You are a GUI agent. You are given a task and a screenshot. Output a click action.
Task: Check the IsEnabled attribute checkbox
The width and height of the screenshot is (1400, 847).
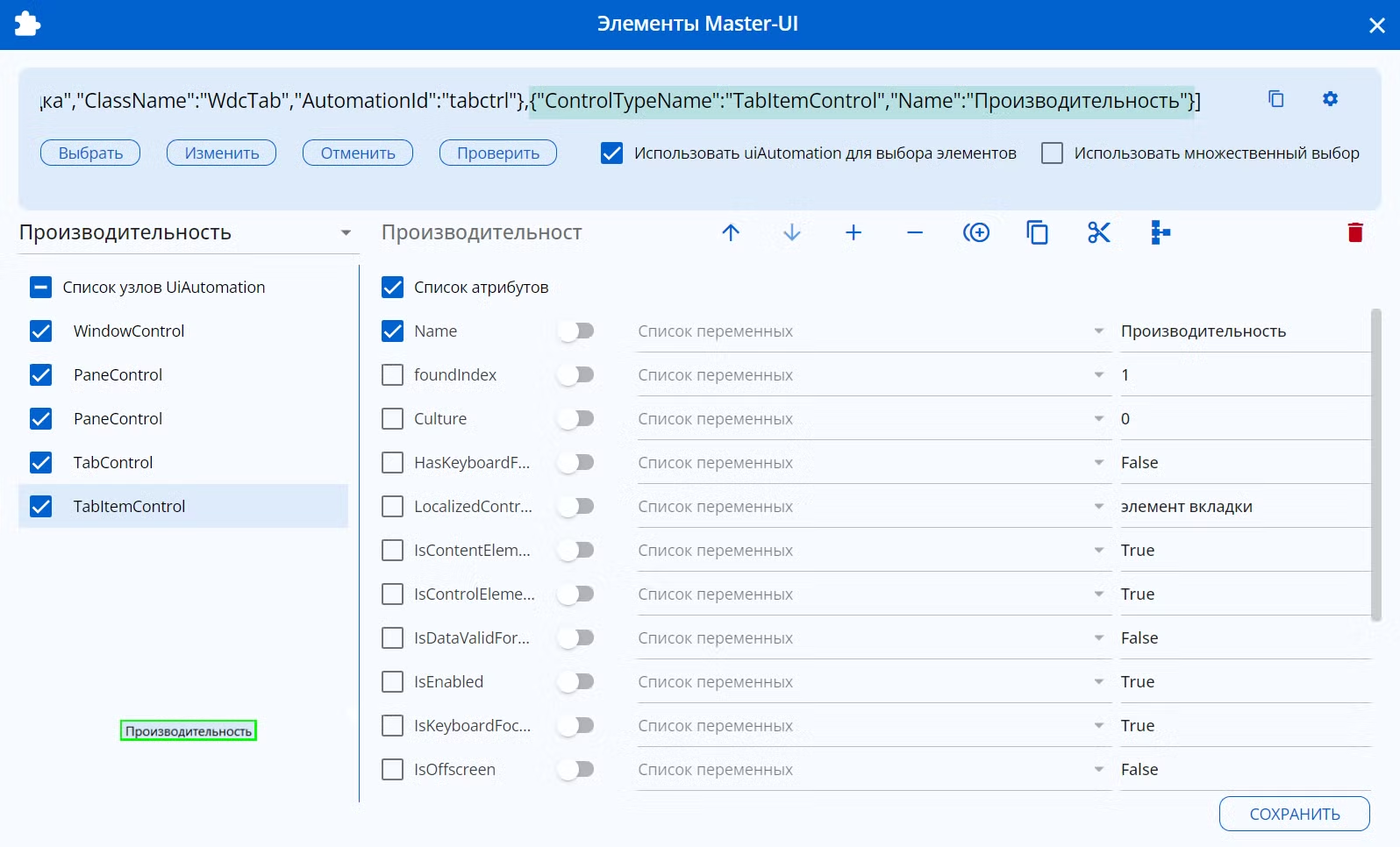click(392, 681)
